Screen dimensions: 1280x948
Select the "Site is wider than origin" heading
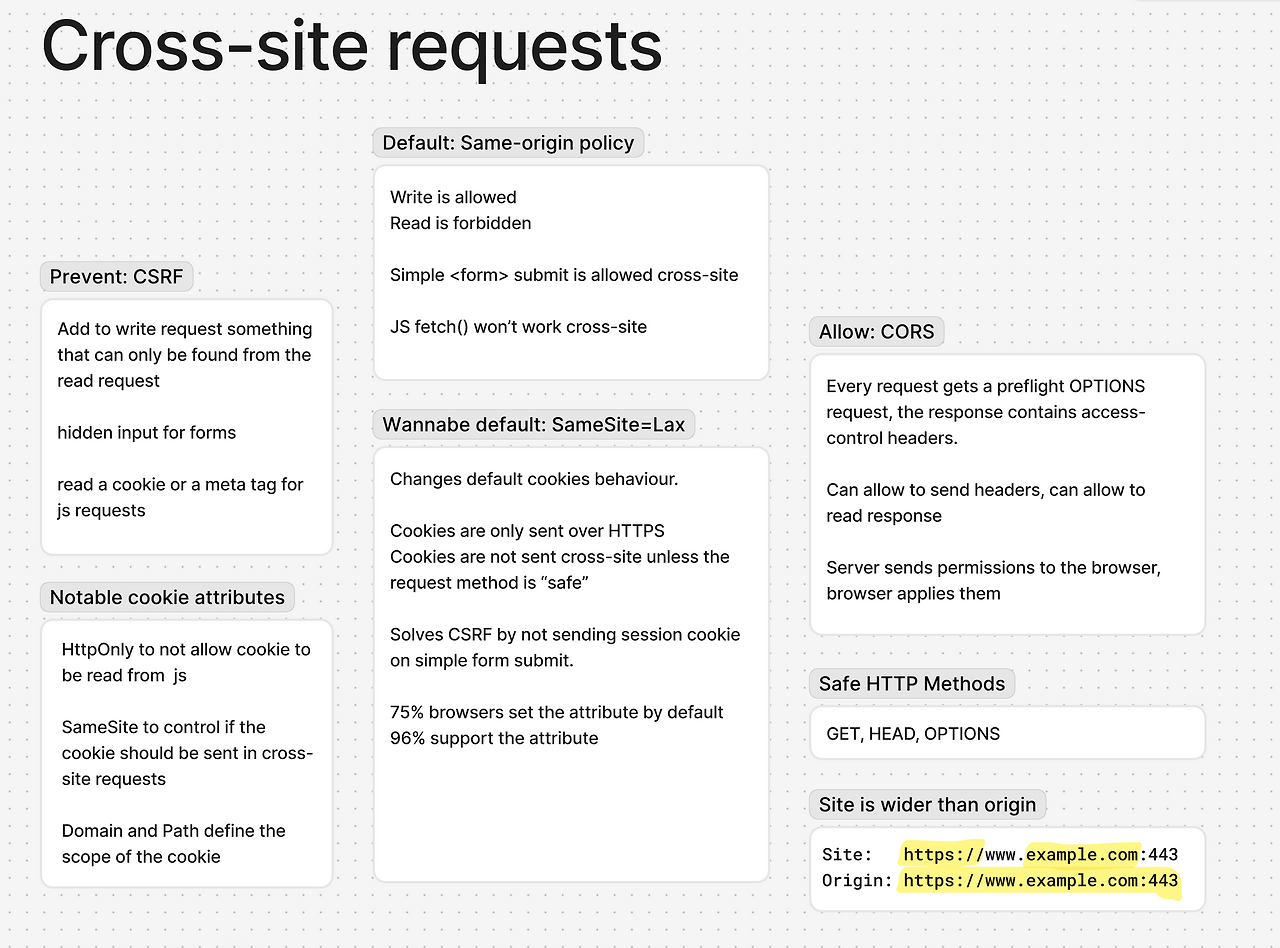point(926,804)
